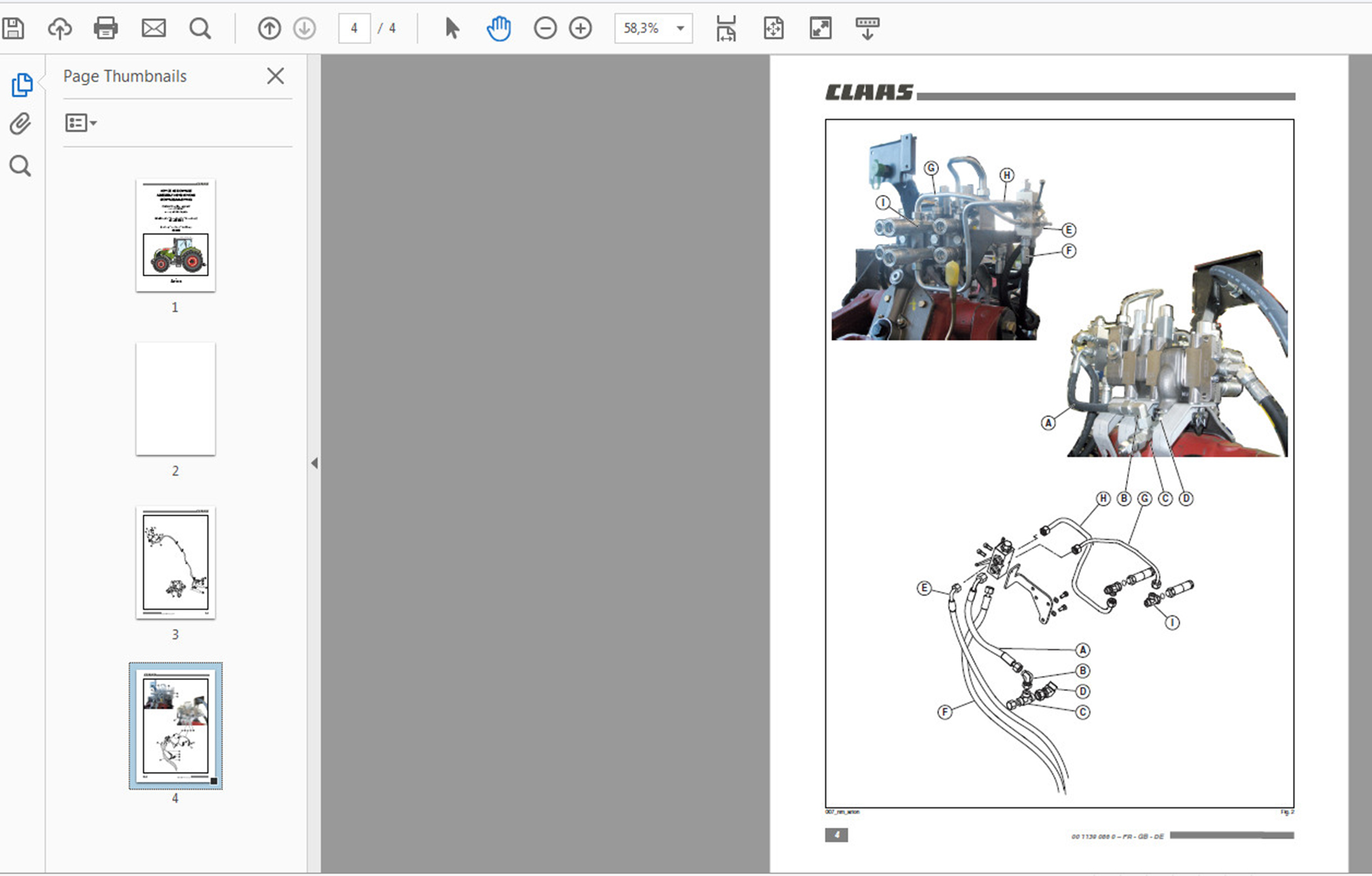Open the sidebar search panel
Screen dimensions: 1372x876
20,166
